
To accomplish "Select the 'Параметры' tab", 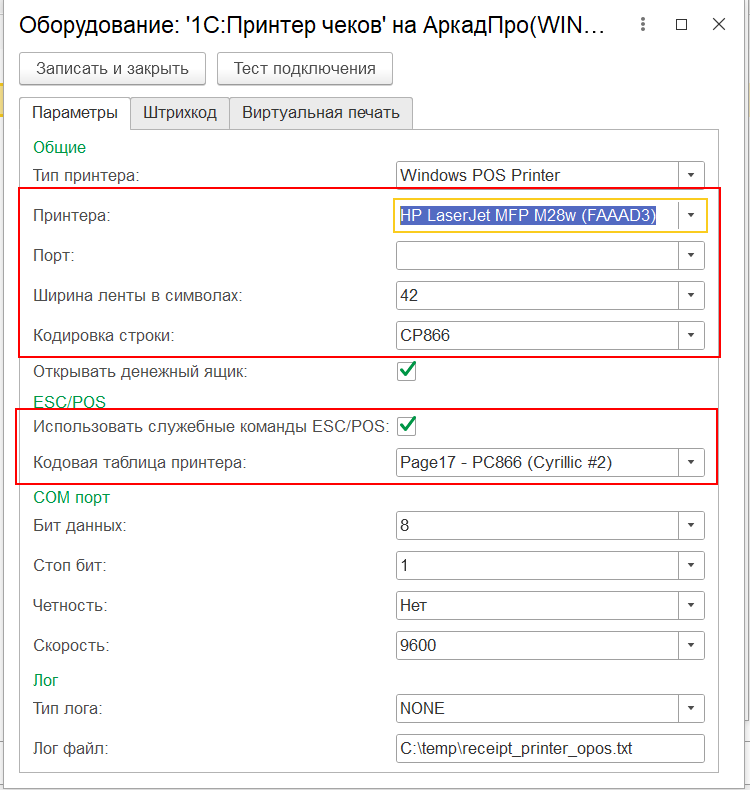I will click(75, 113).
